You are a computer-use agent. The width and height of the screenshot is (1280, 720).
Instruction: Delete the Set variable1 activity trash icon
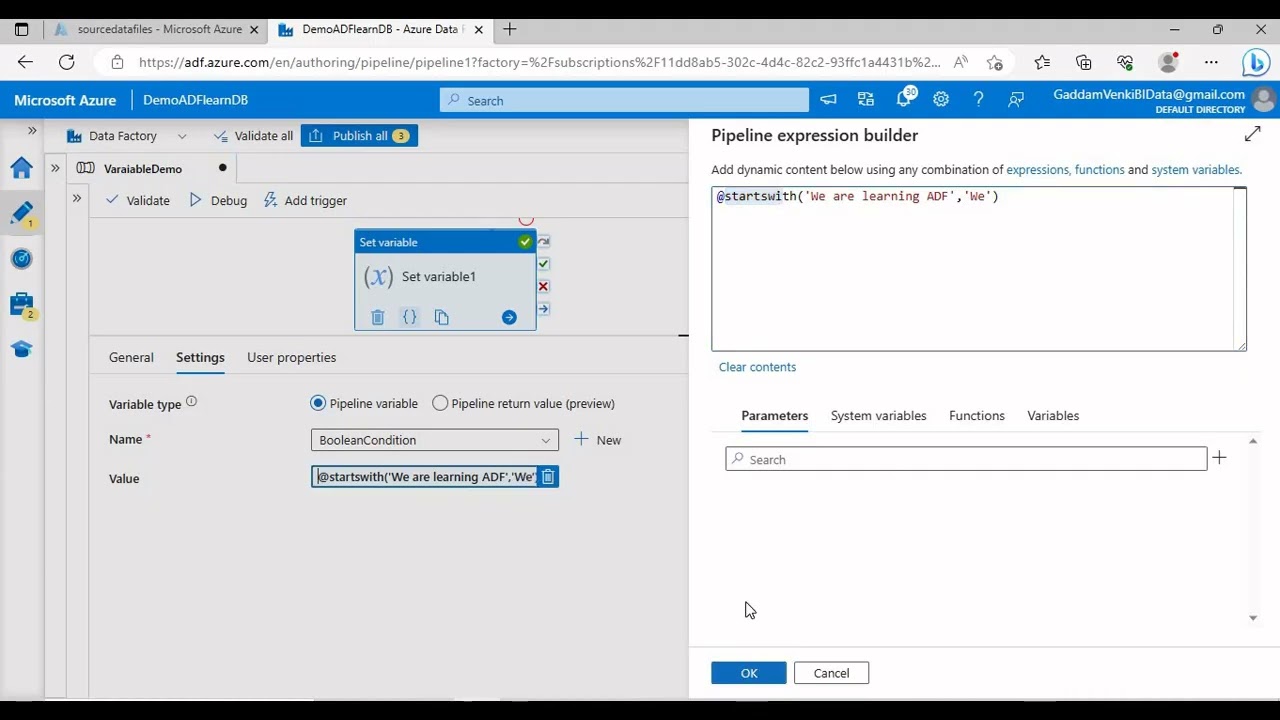point(377,317)
